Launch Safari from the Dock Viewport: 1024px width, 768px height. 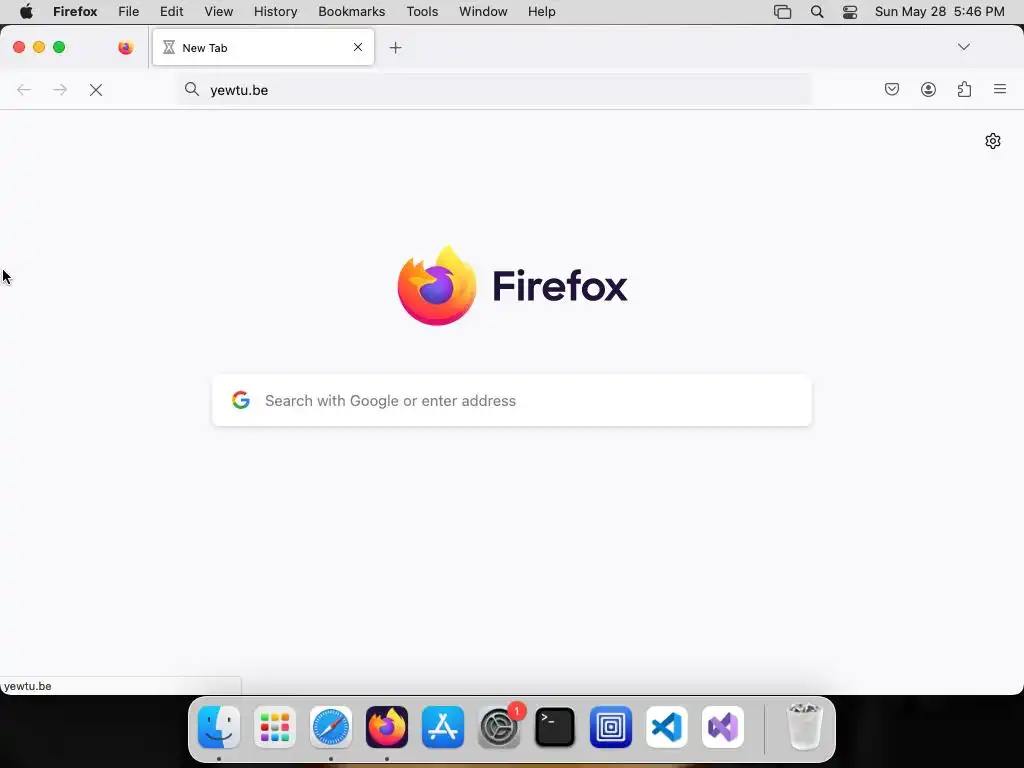330,727
